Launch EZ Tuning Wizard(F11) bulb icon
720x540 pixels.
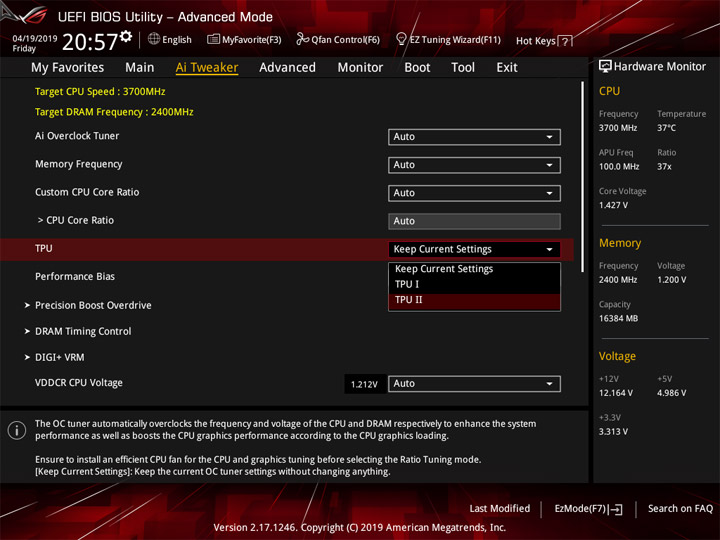coord(401,39)
